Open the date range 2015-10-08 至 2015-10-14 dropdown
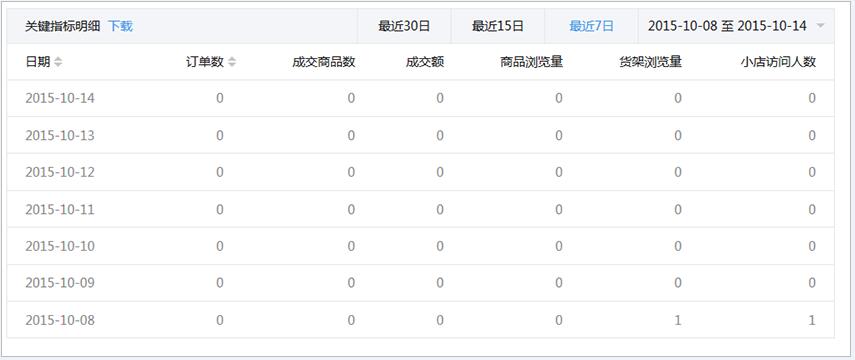The height and width of the screenshot is (360, 855). pos(736,26)
